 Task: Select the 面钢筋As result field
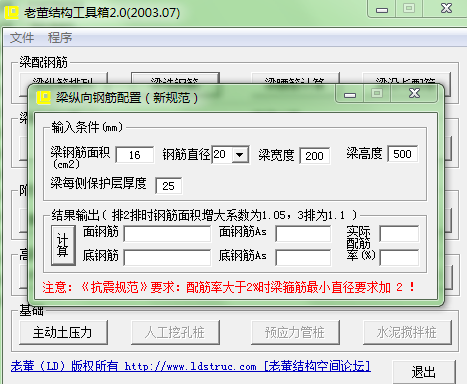pyautogui.click(x=303, y=234)
